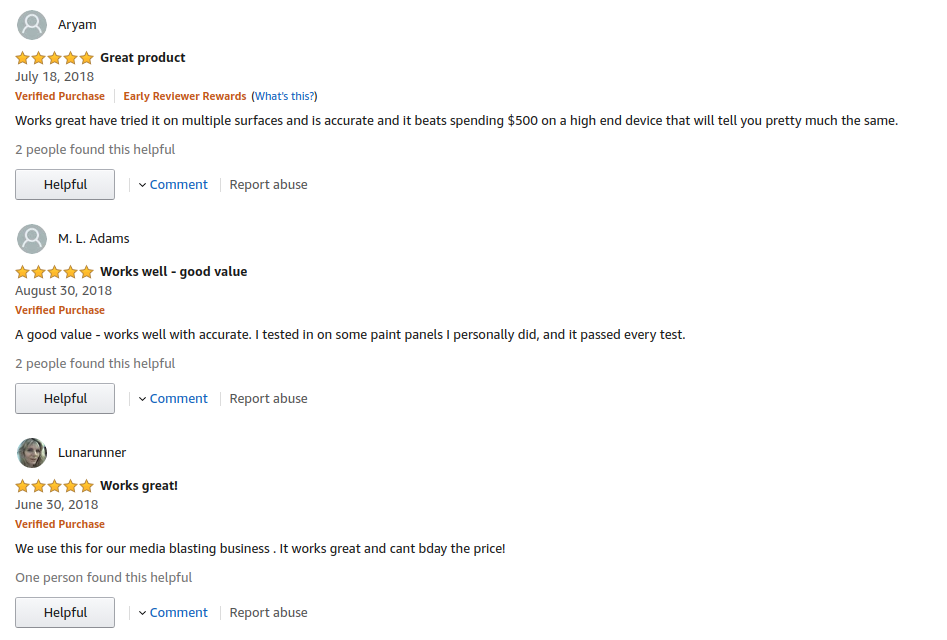This screenshot has height=640, width=947.
Task: Click the star rating on Works well review
Action: (x=54, y=272)
